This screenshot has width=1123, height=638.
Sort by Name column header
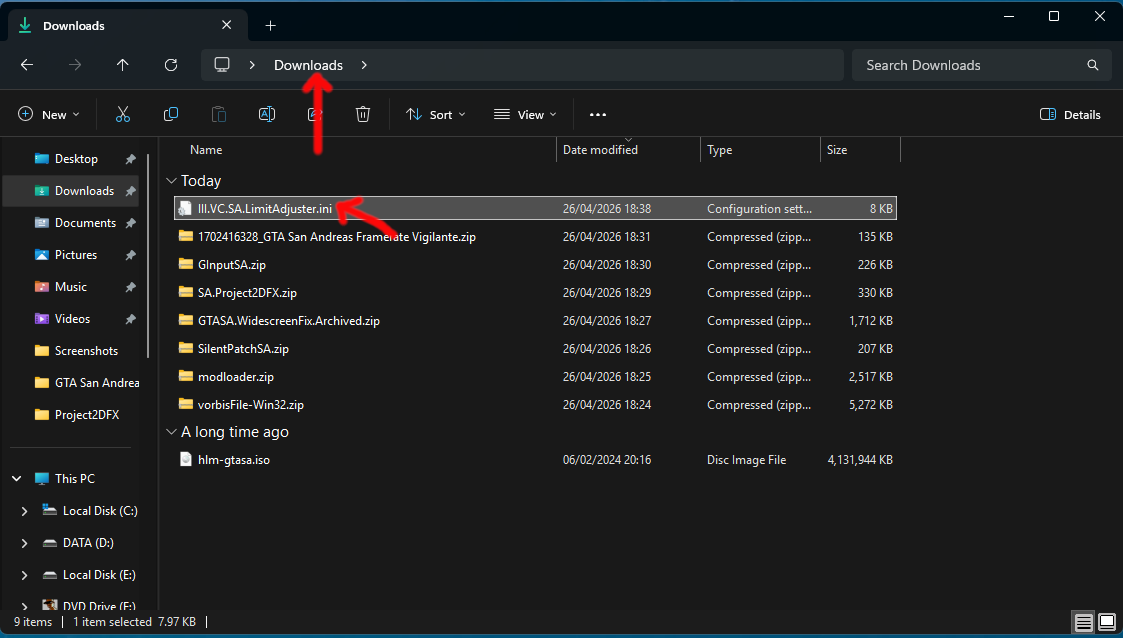click(206, 150)
